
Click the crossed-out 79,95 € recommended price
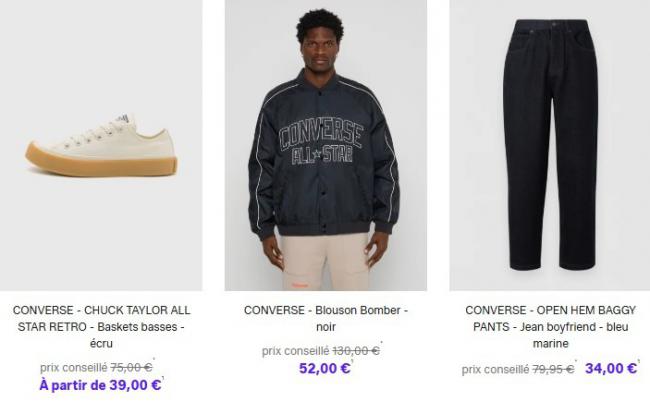(x=553, y=369)
